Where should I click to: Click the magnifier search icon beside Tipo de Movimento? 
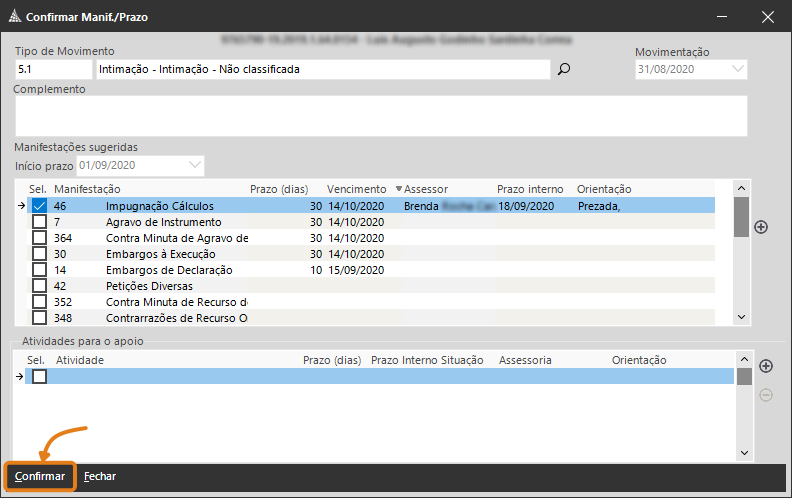pyautogui.click(x=563, y=70)
